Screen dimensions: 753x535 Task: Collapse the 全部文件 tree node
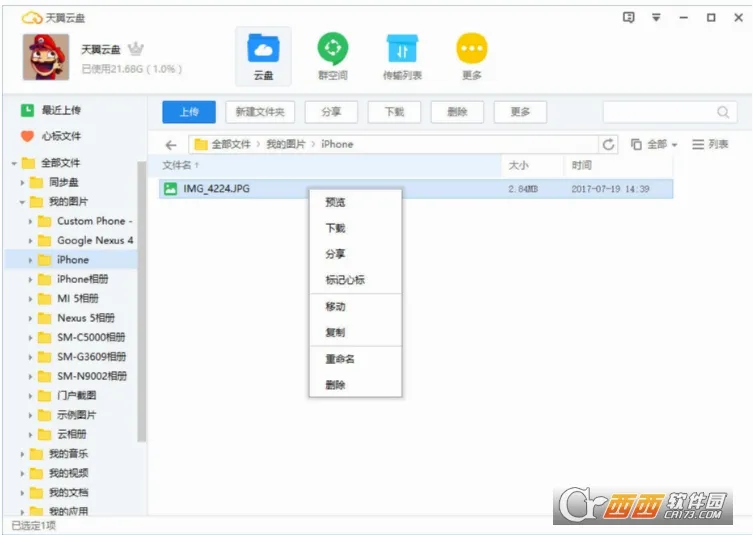pos(14,163)
